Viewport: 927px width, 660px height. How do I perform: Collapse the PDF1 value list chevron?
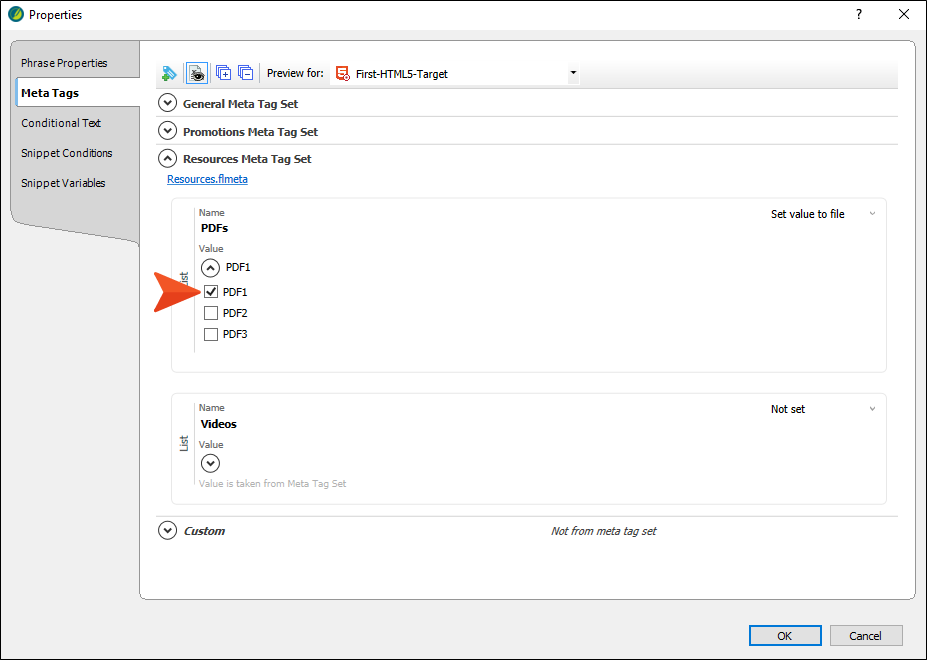[x=210, y=268]
